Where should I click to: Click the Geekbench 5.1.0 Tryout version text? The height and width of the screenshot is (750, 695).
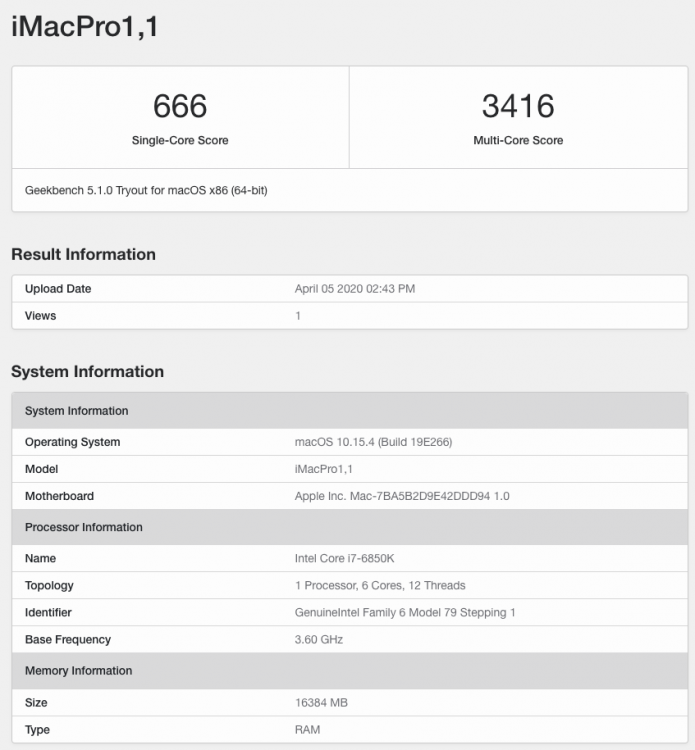tap(146, 190)
